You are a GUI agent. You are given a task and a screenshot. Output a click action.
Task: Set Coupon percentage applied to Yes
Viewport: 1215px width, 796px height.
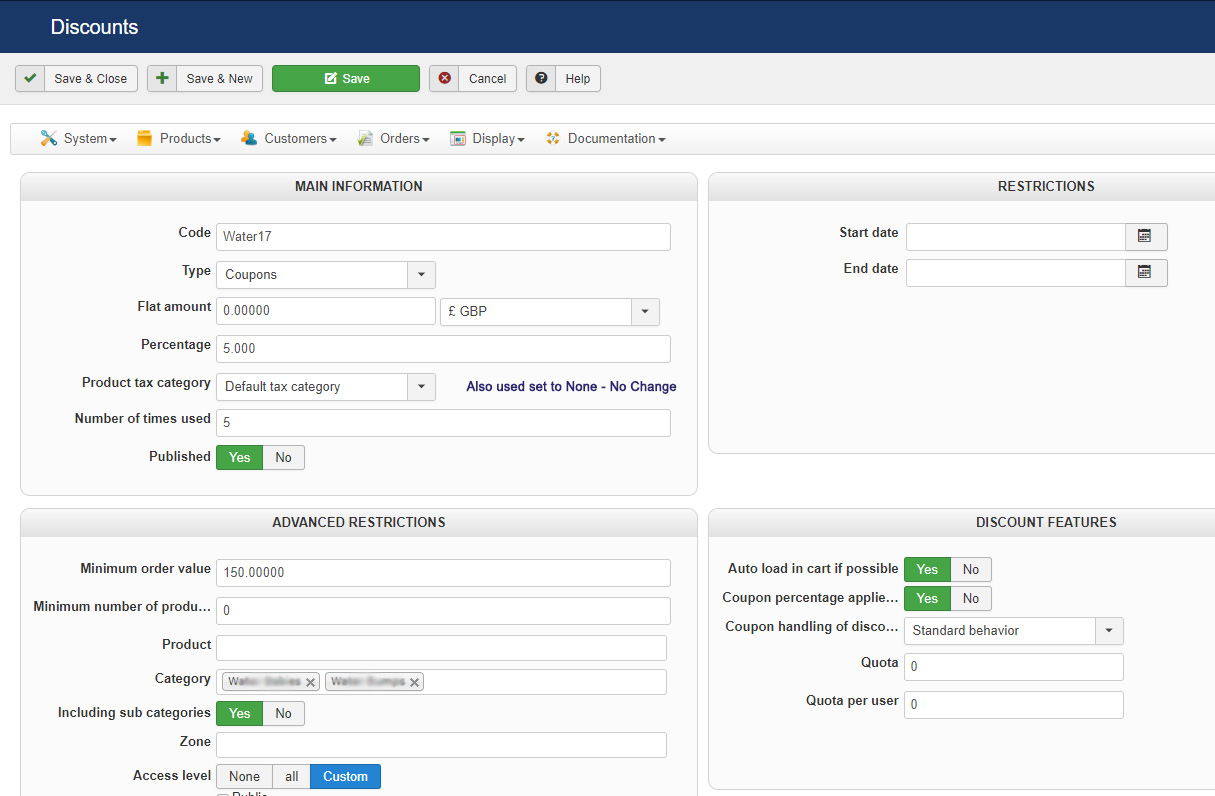928,598
